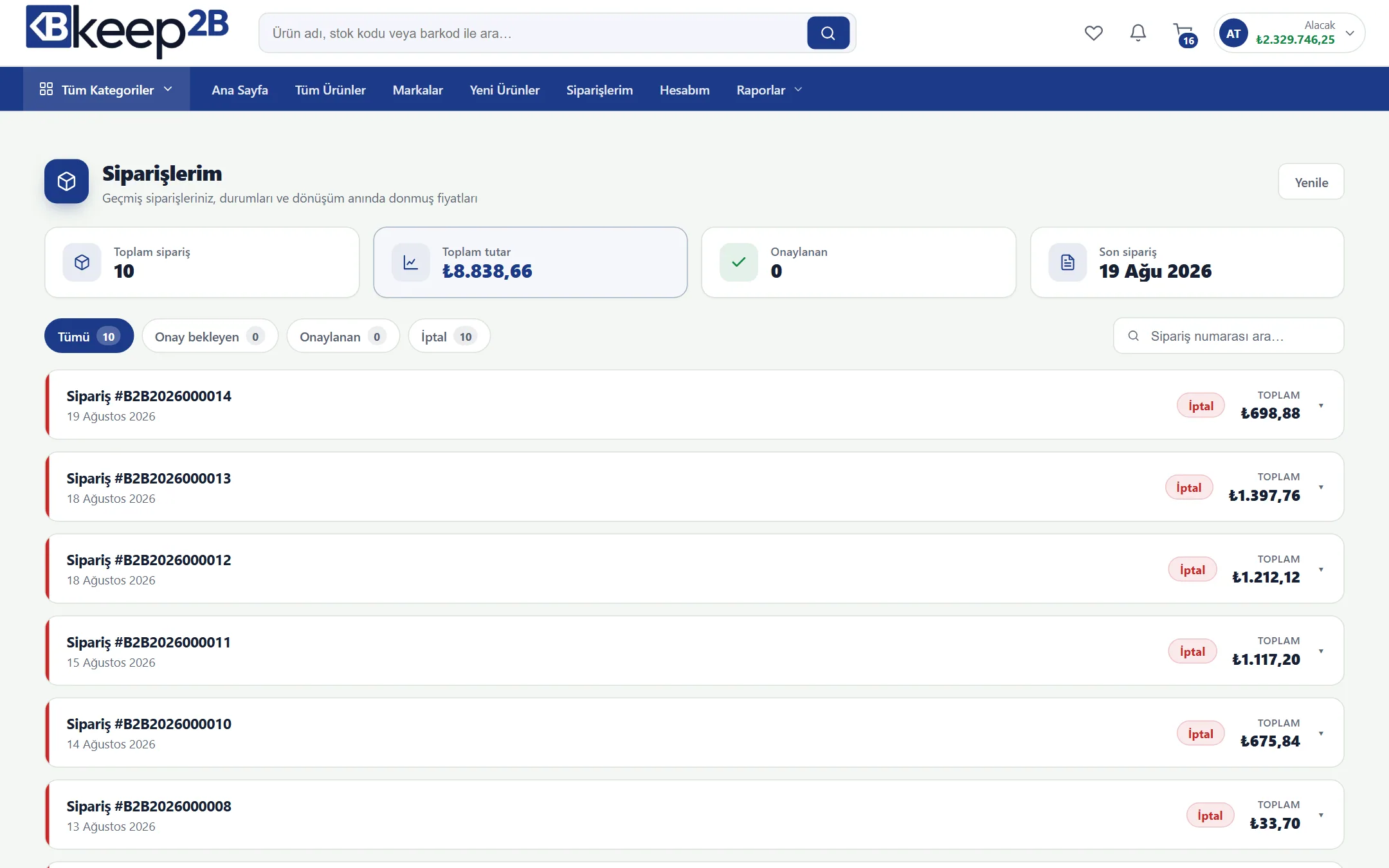Viewport: 1389px width, 868px height.
Task: Open Markalar in navigation bar
Action: click(x=418, y=90)
